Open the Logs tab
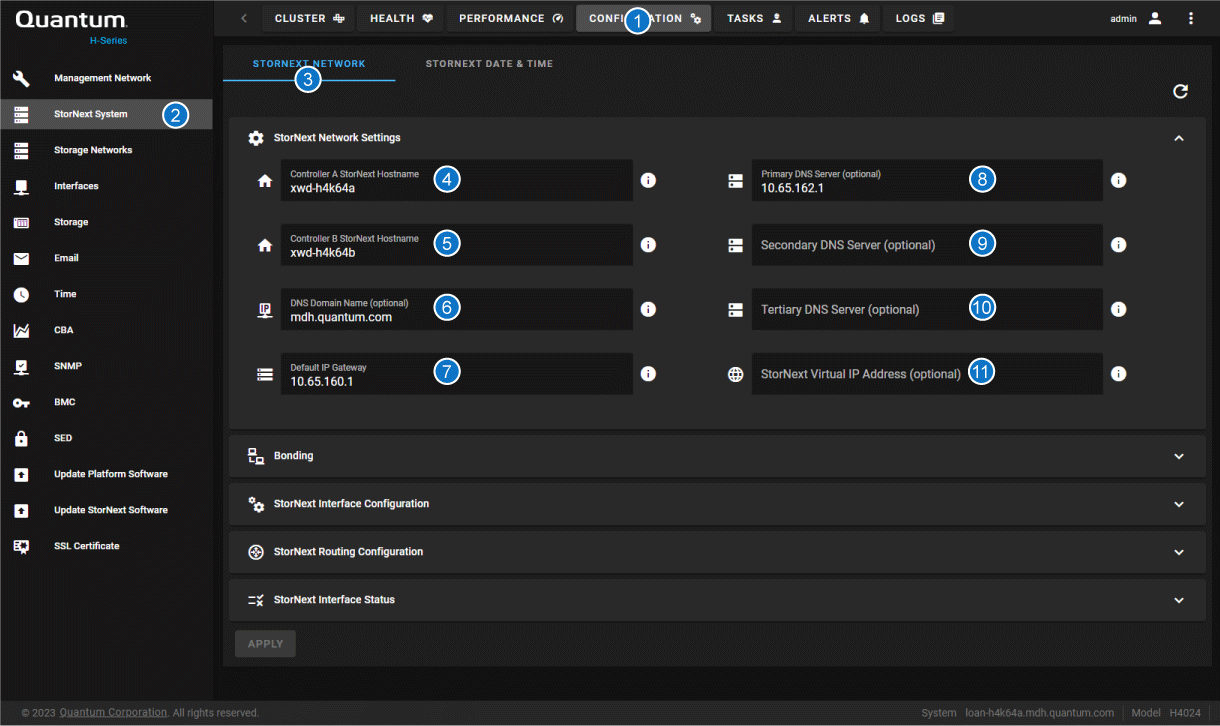1220x726 pixels. (919, 18)
